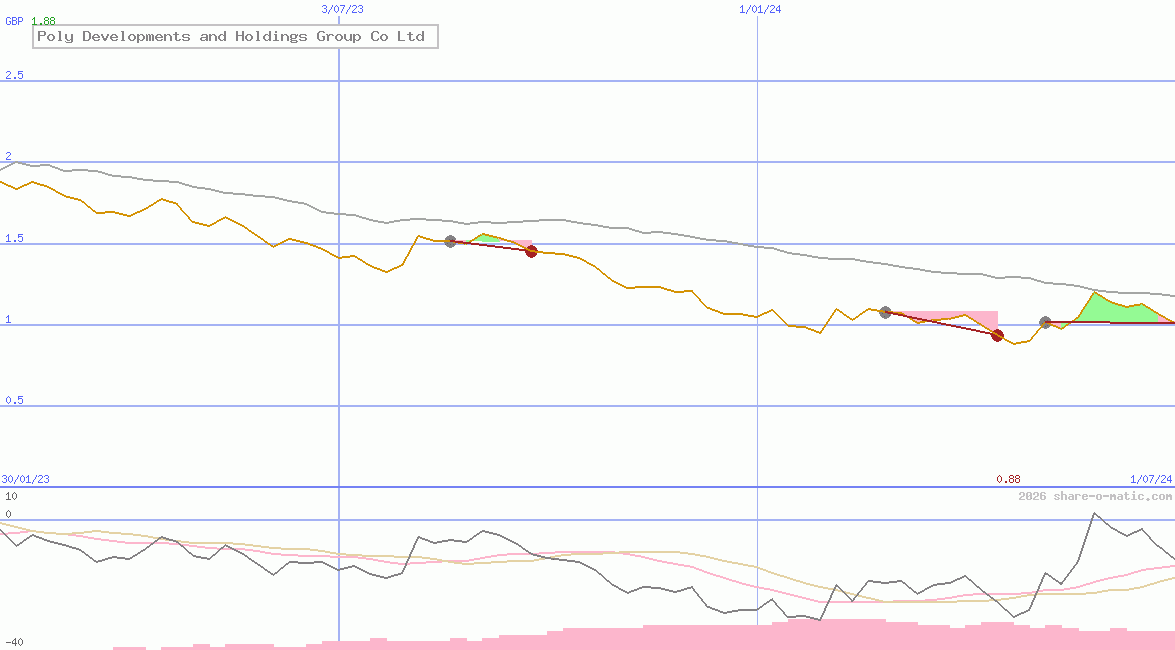Click the large green shaded area at right

[x=1110, y=311]
